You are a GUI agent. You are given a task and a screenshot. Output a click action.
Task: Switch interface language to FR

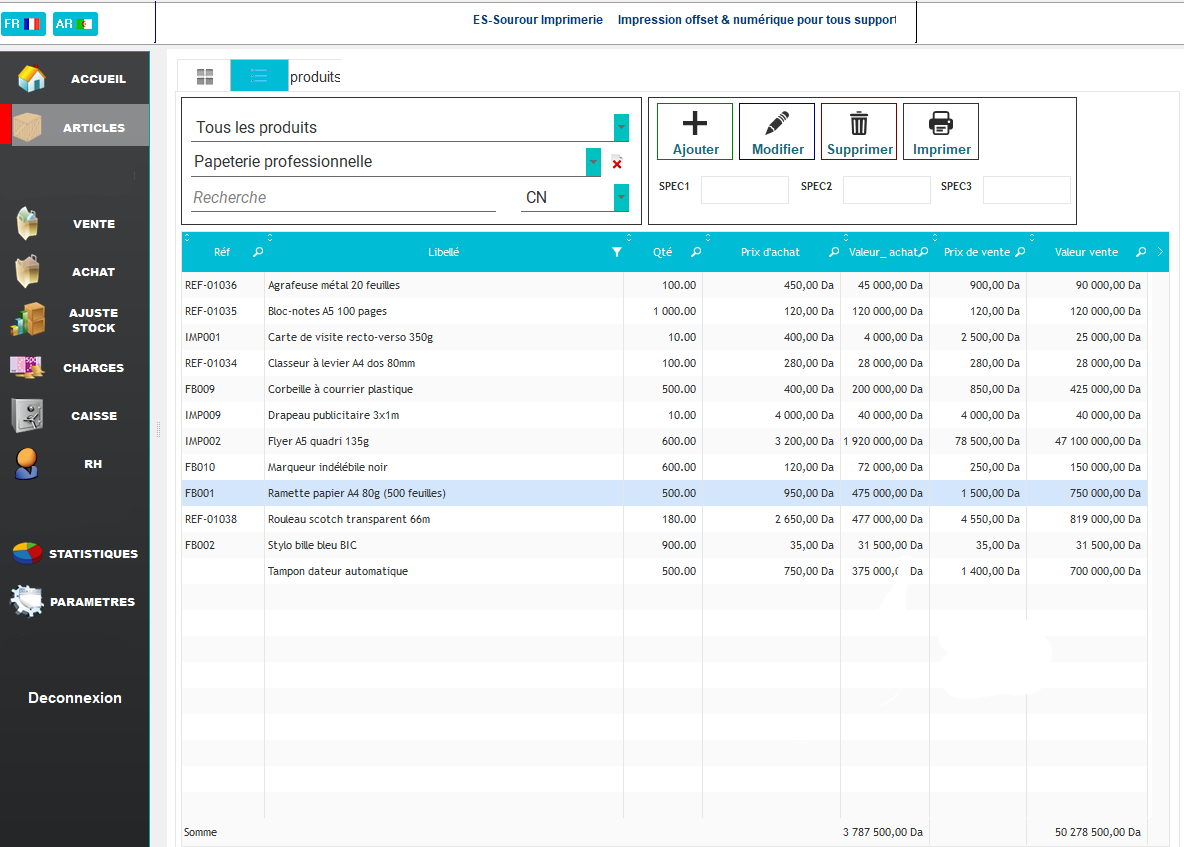[23, 22]
